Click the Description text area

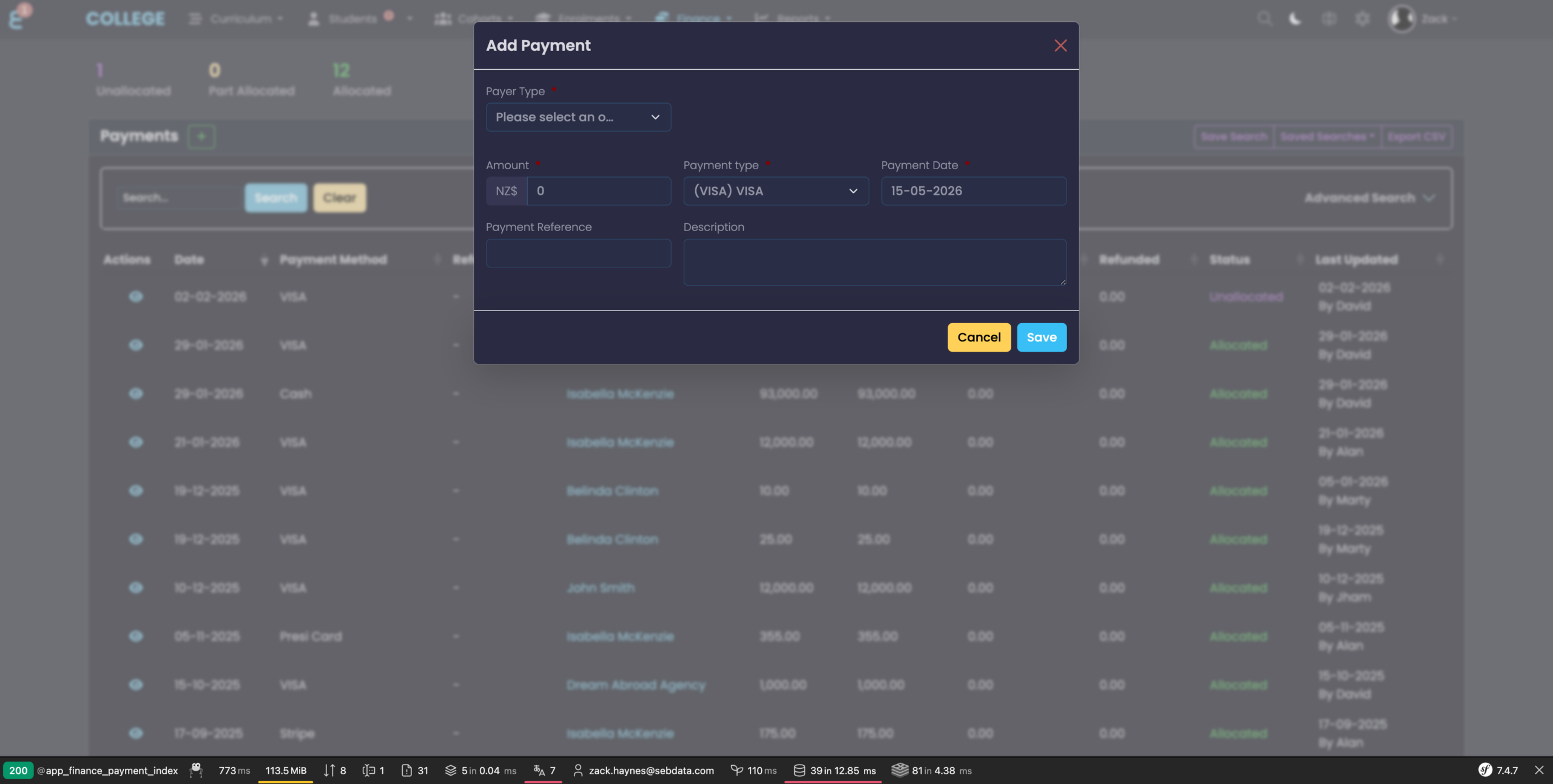(x=875, y=262)
